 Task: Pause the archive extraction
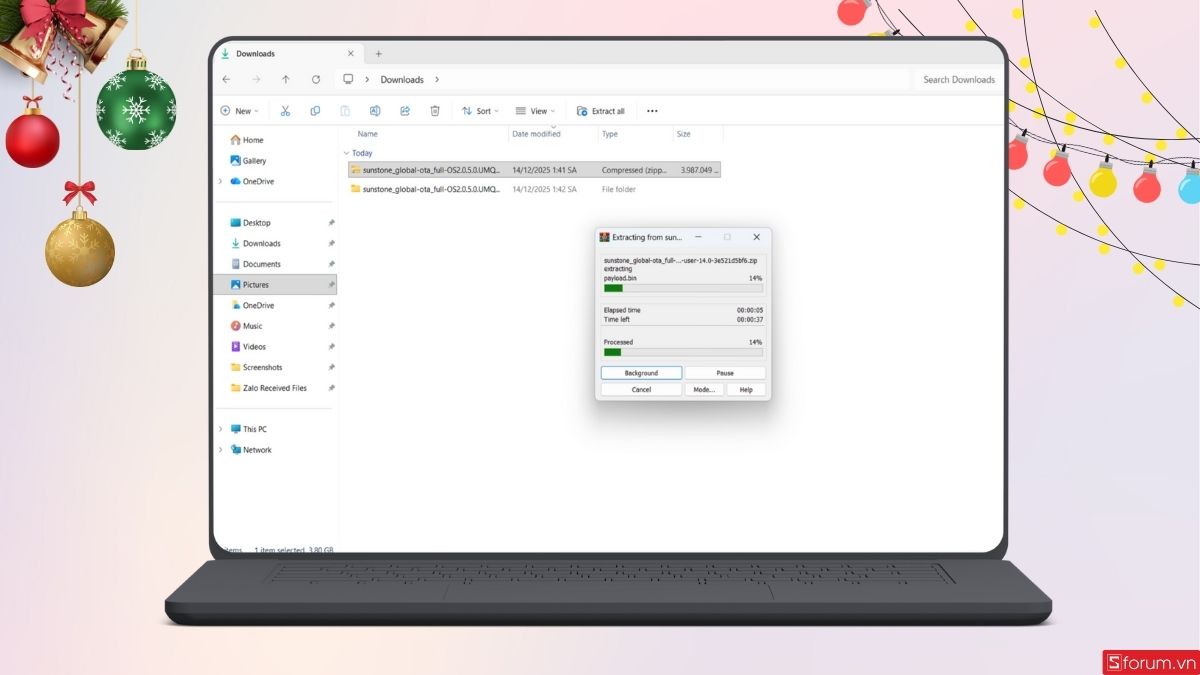[x=724, y=371]
